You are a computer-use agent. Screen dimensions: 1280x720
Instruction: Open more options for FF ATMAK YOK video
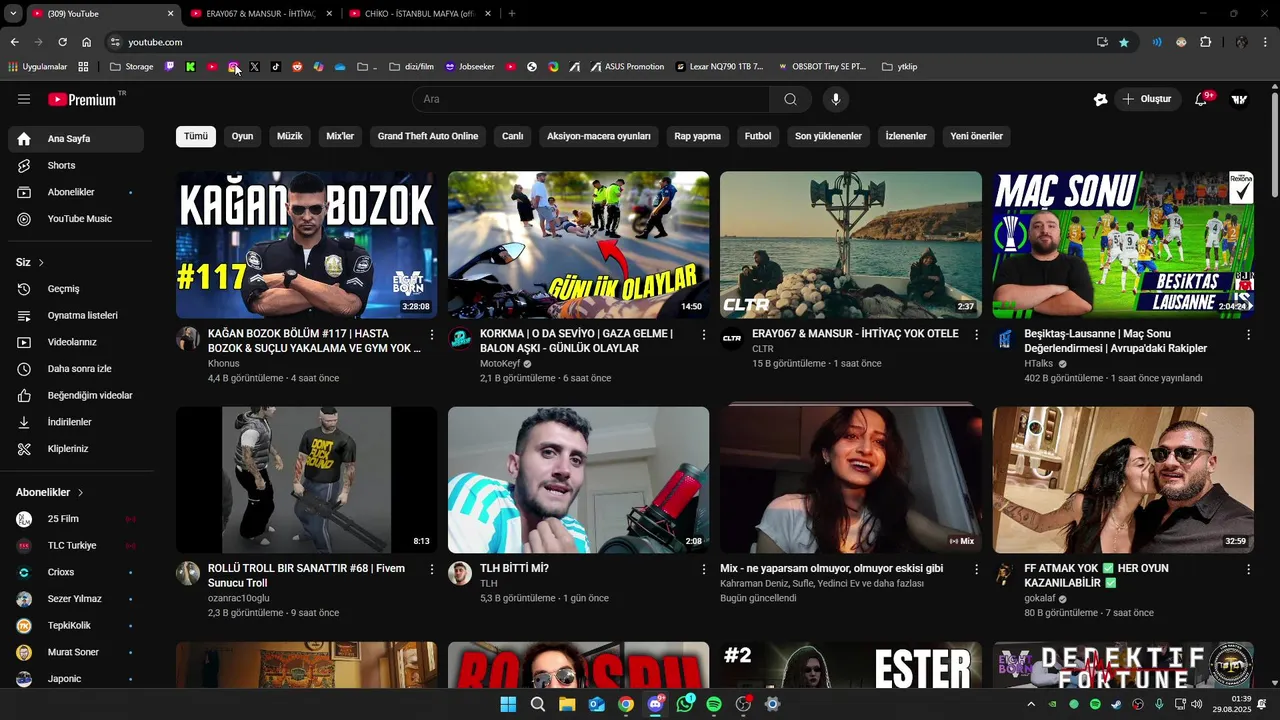point(1248,569)
